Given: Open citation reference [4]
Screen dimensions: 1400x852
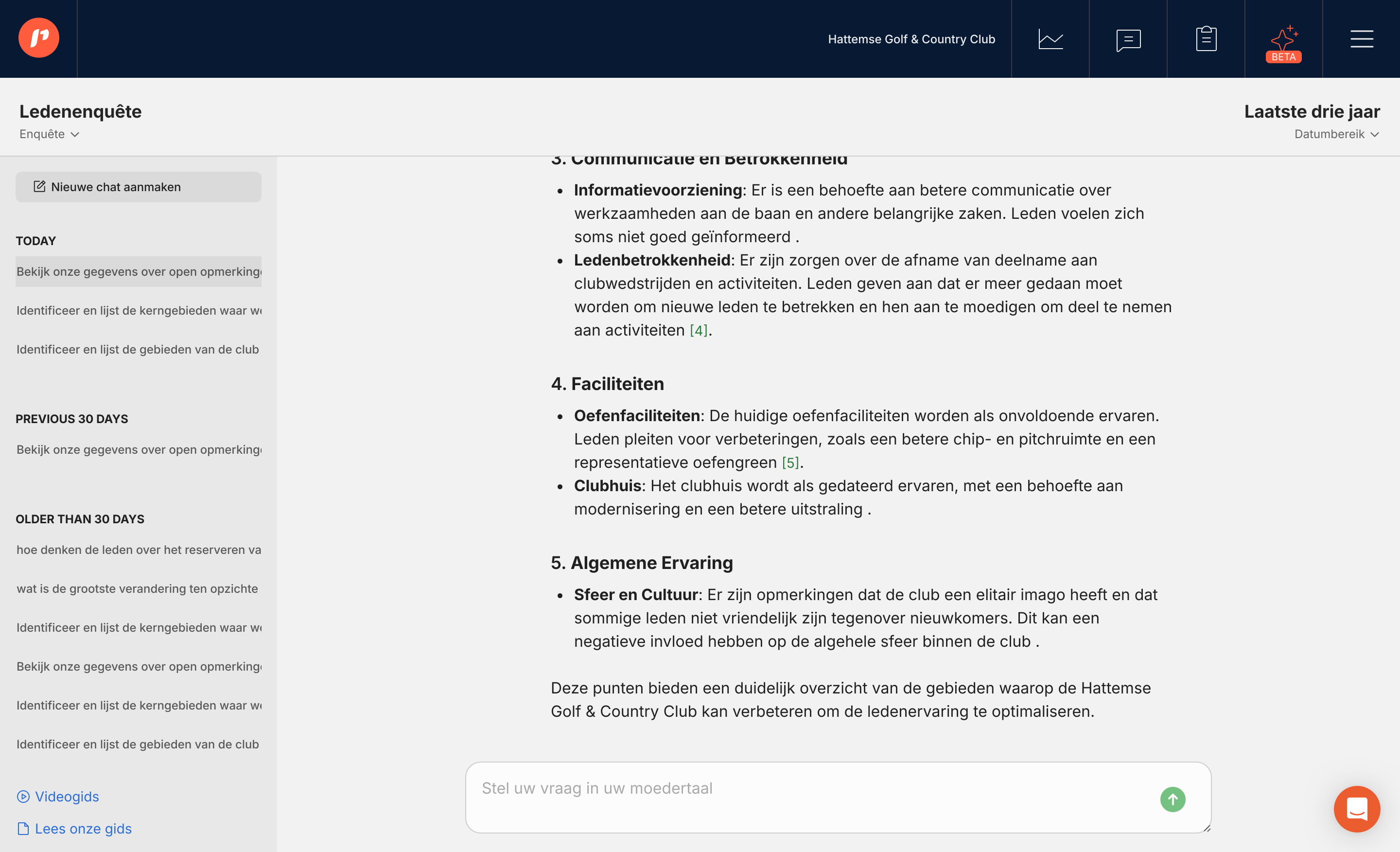Looking at the screenshot, I should coord(698,330).
